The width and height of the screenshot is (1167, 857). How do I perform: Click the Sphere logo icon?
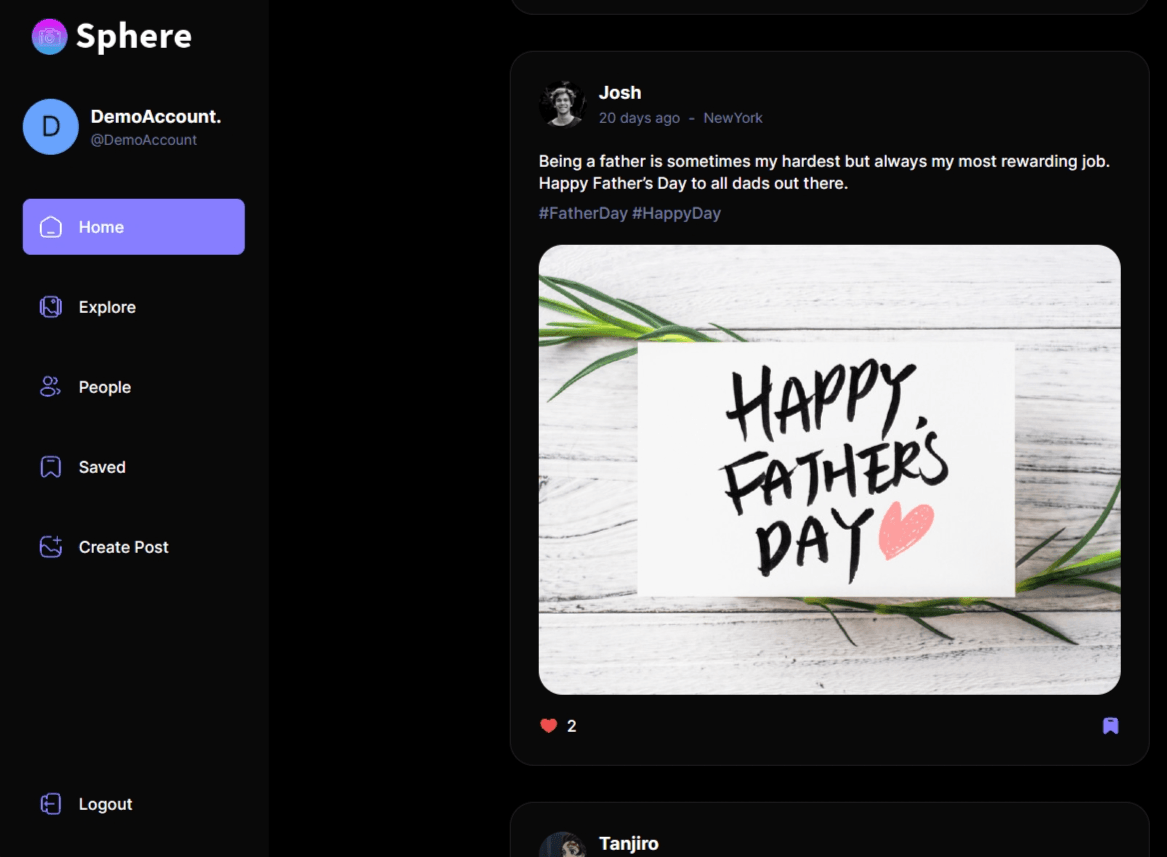tap(49, 37)
